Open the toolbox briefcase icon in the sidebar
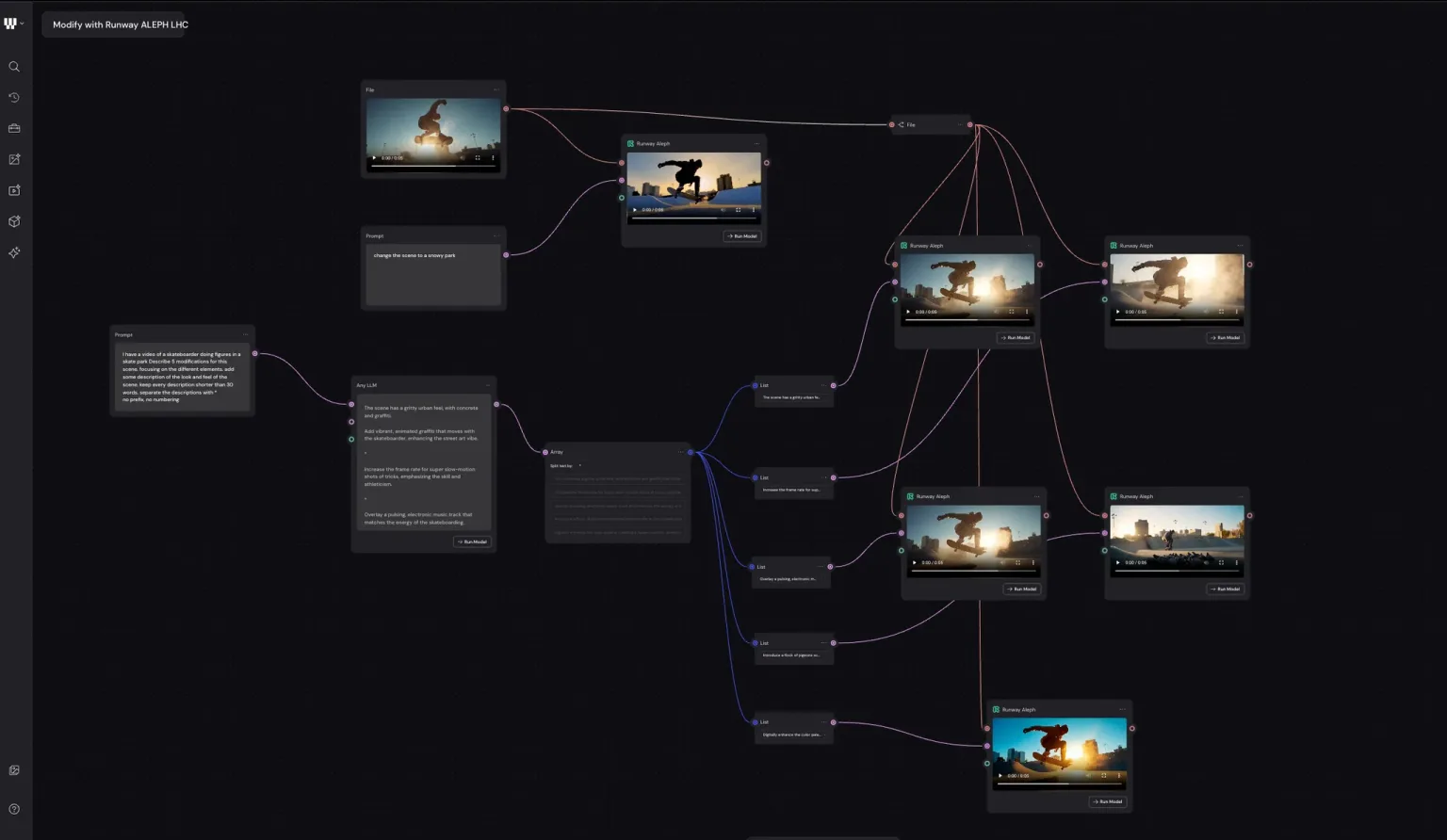 pyautogui.click(x=14, y=128)
